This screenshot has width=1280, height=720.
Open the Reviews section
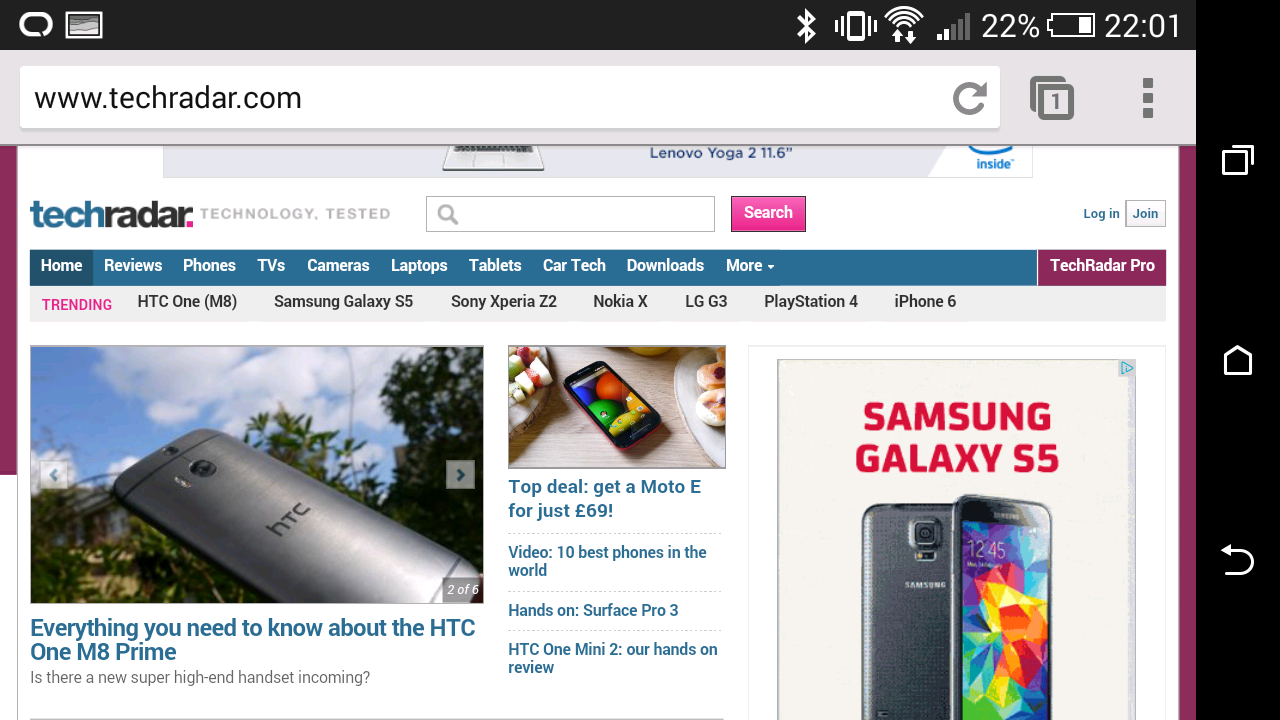pos(133,266)
